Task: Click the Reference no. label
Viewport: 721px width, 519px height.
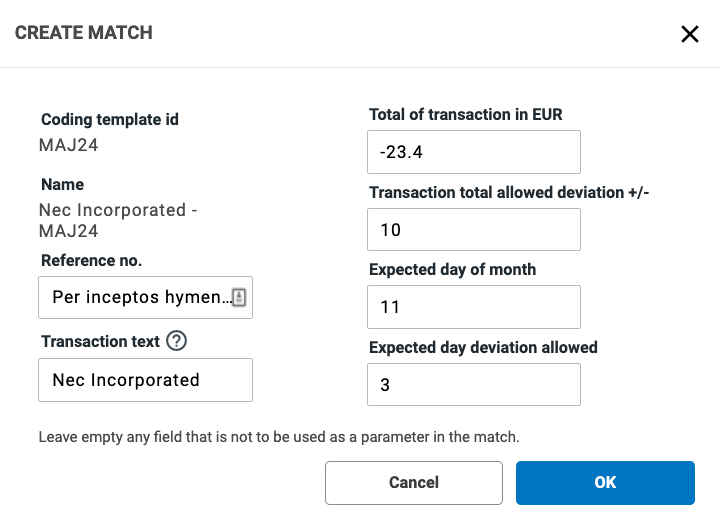Action: point(92,260)
